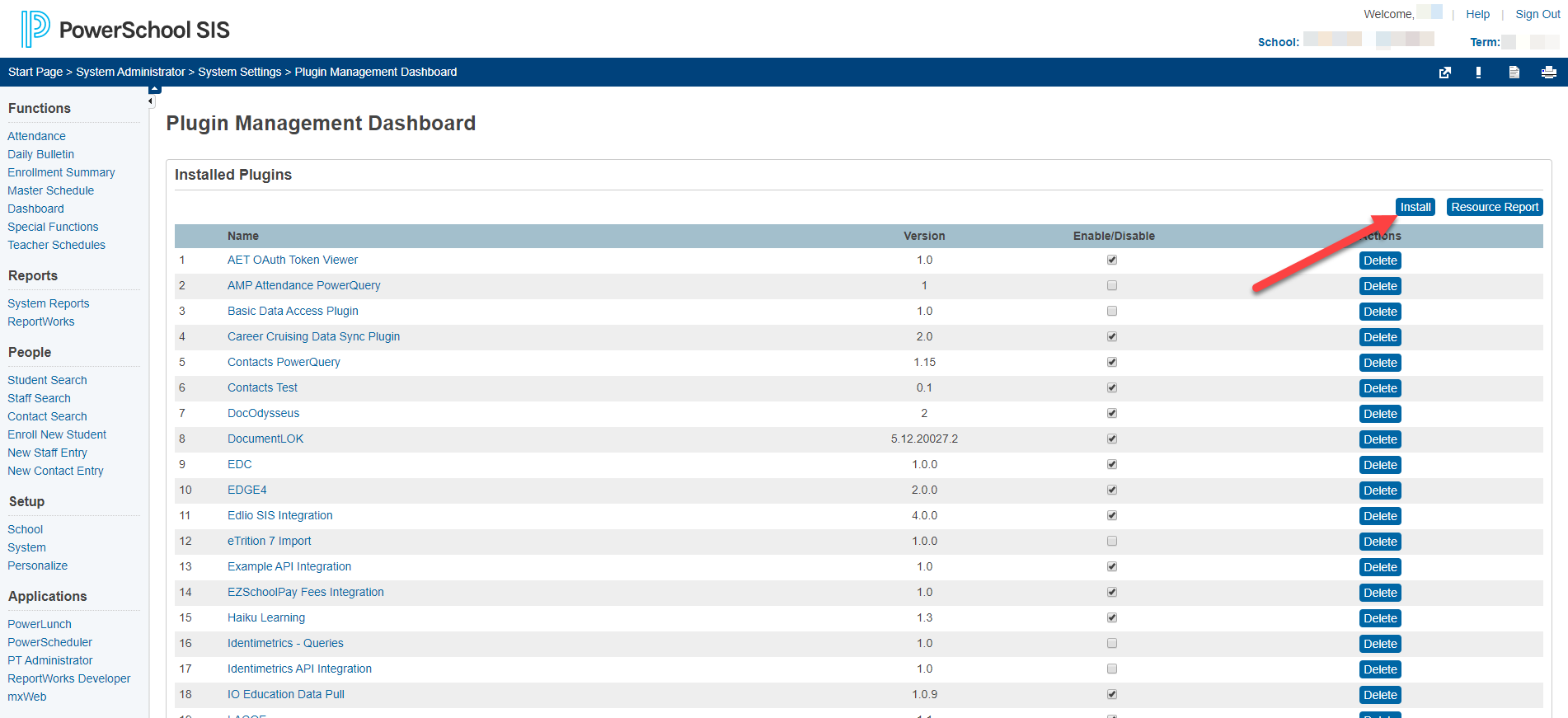The image size is (1568, 718).
Task: Open Daily Bulletin link
Action: pos(40,154)
